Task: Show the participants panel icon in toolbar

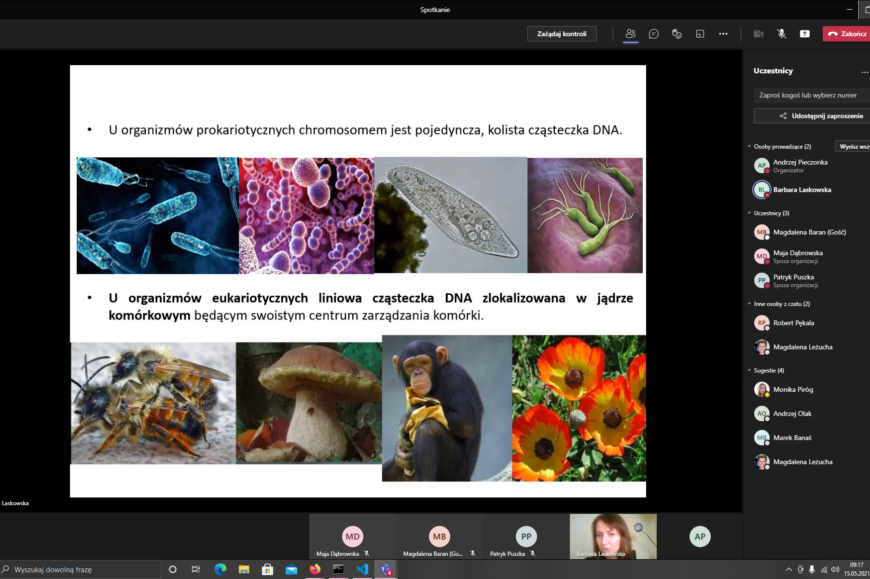Action: pos(630,34)
